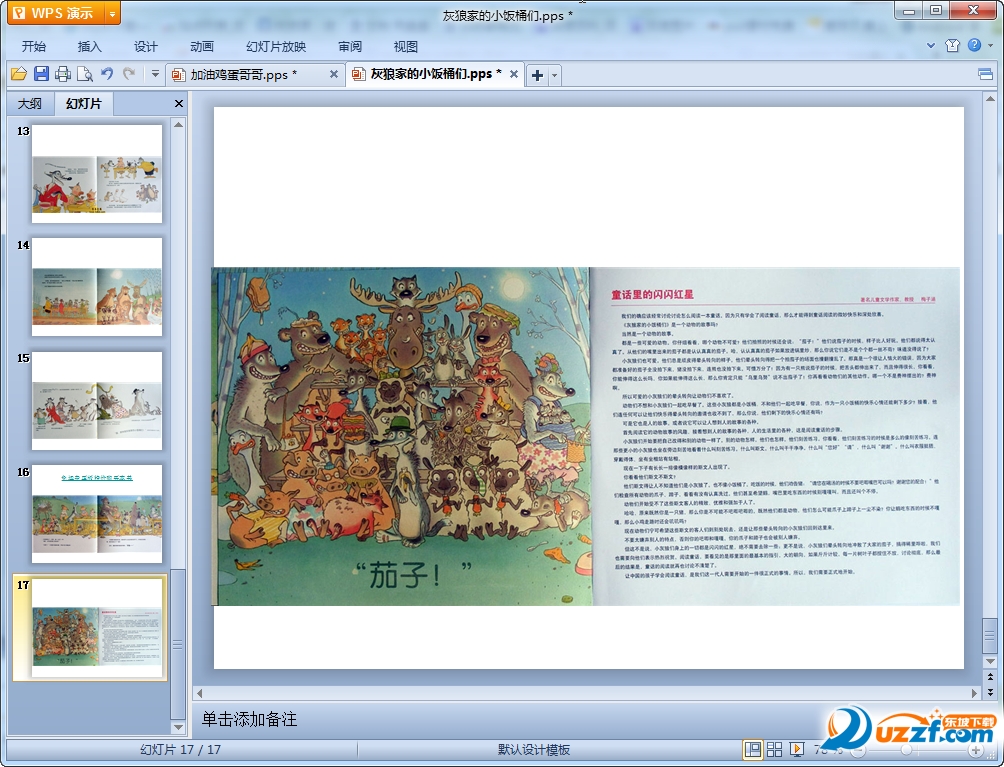Expand the dropdown arrow next to help
The image size is (1004, 767).
pos(989,46)
